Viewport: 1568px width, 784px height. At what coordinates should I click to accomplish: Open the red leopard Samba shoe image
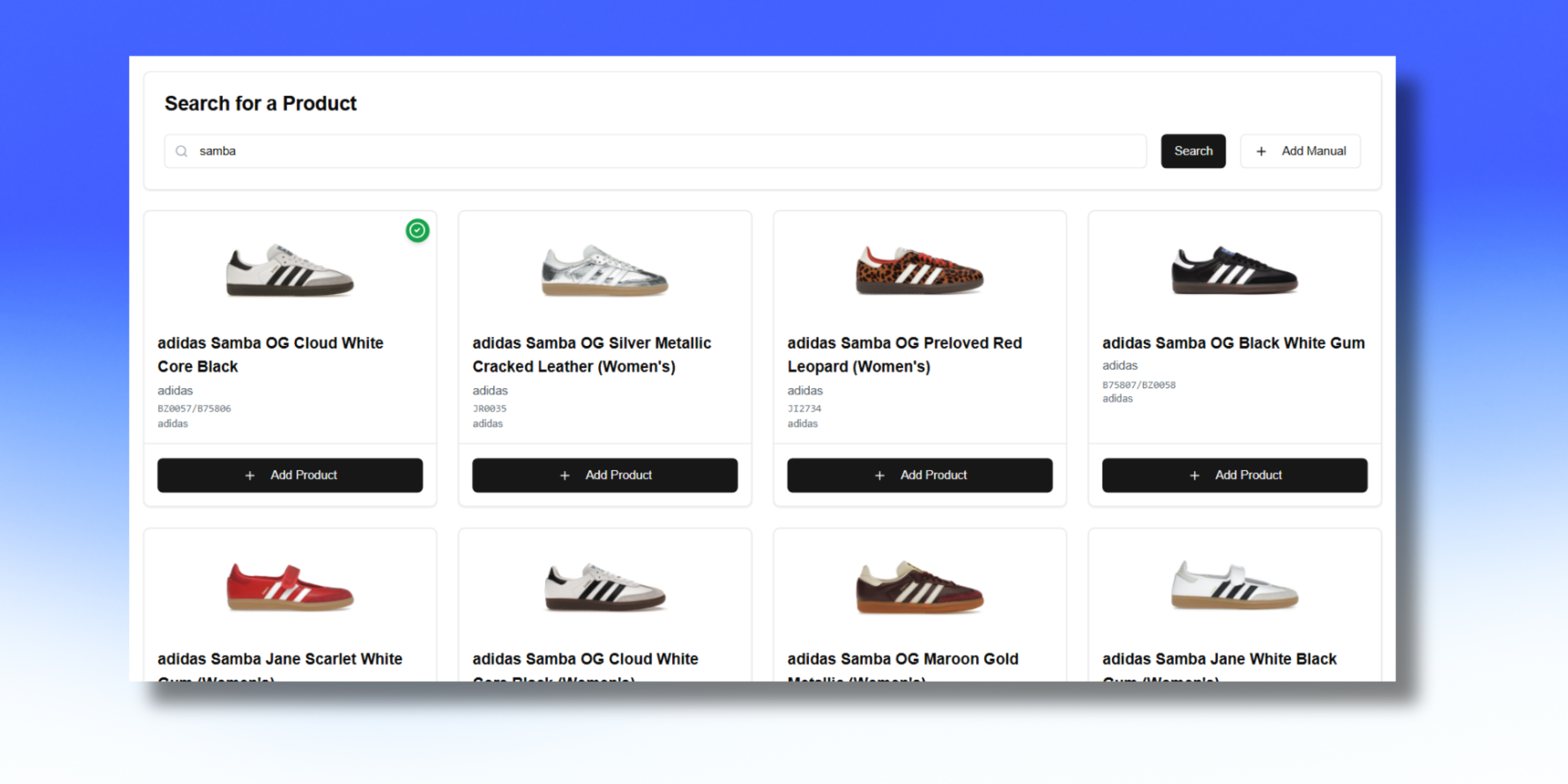(x=920, y=270)
